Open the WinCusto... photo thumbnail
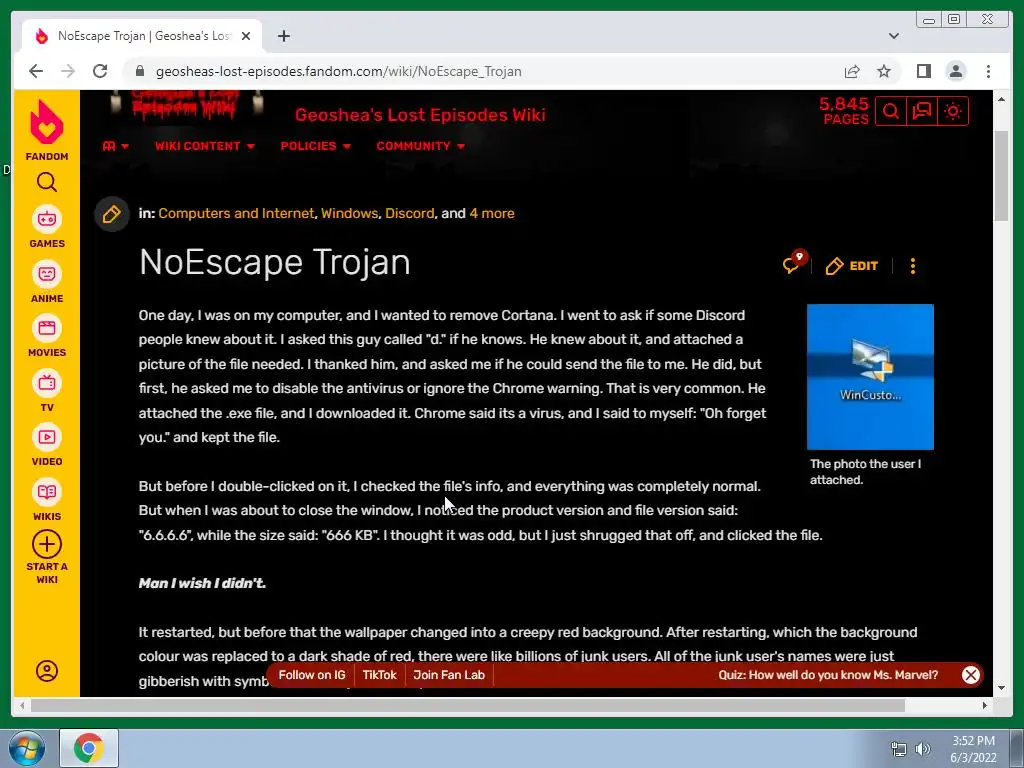 tap(870, 377)
